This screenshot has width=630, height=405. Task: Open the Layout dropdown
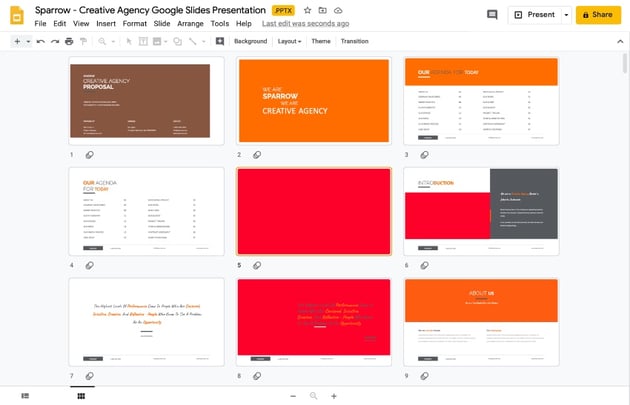tap(289, 41)
